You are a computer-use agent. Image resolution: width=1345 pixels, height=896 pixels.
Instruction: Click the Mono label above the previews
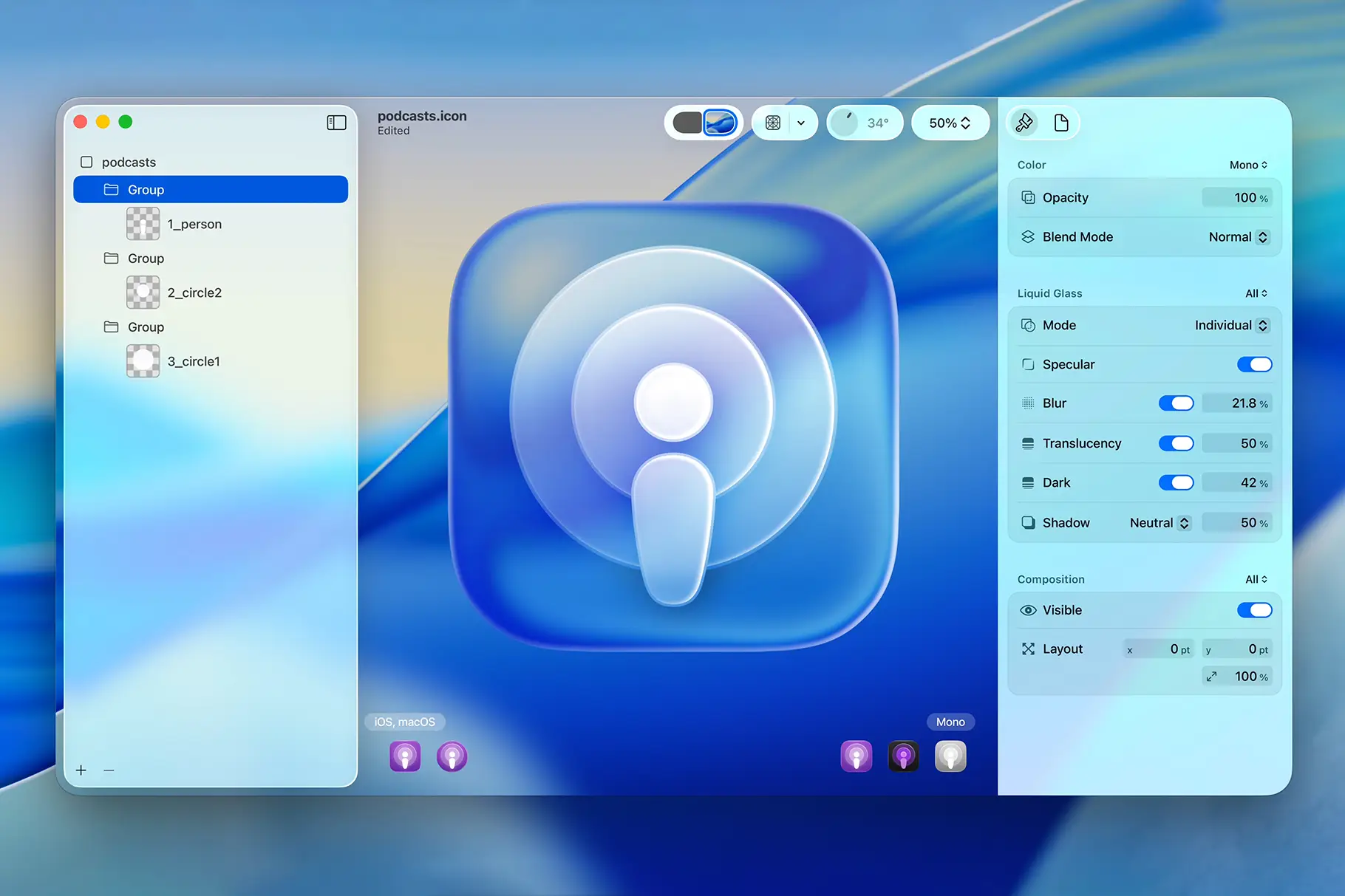pyautogui.click(x=950, y=722)
